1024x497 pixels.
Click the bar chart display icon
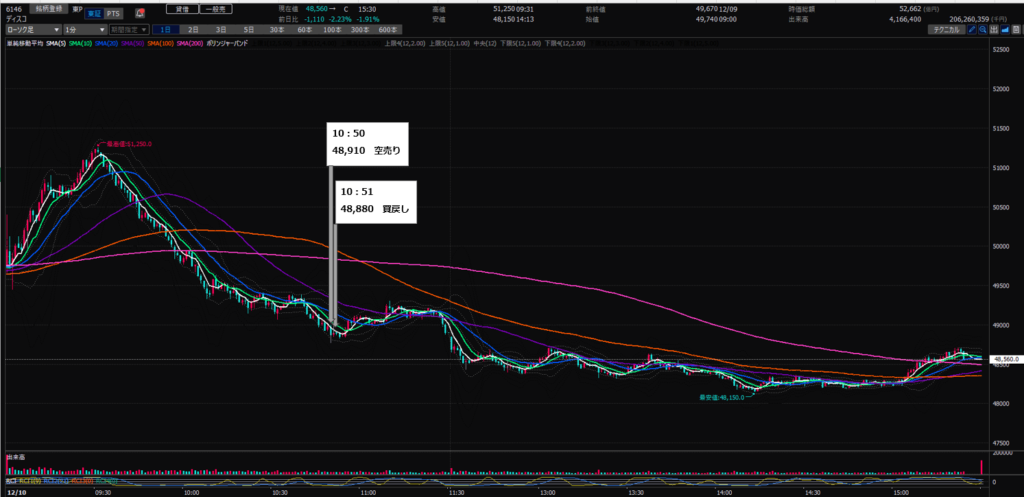coord(993,30)
